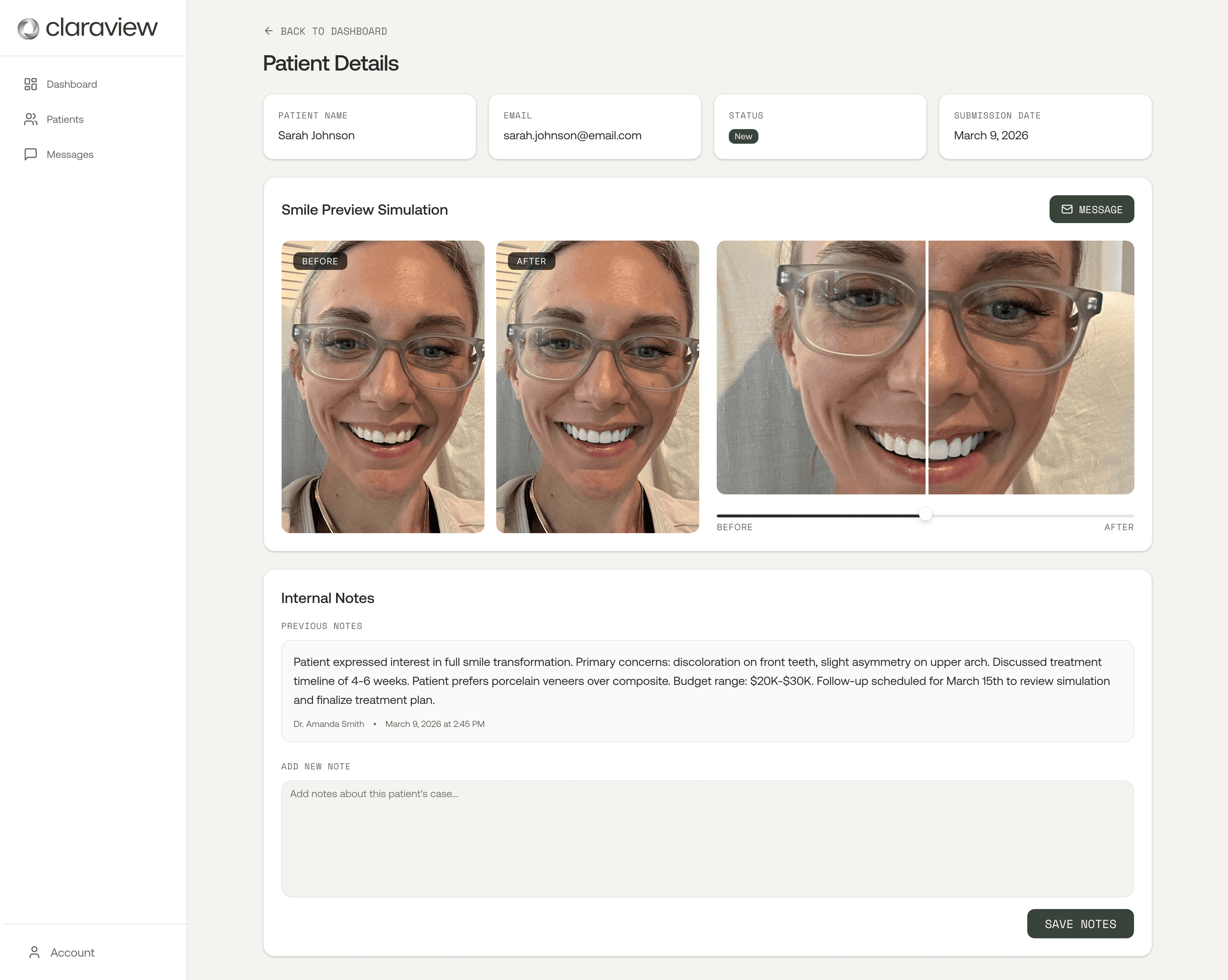Viewport: 1228px width, 980px height.
Task: Click the Add New Note label
Action: click(x=316, y=766)
